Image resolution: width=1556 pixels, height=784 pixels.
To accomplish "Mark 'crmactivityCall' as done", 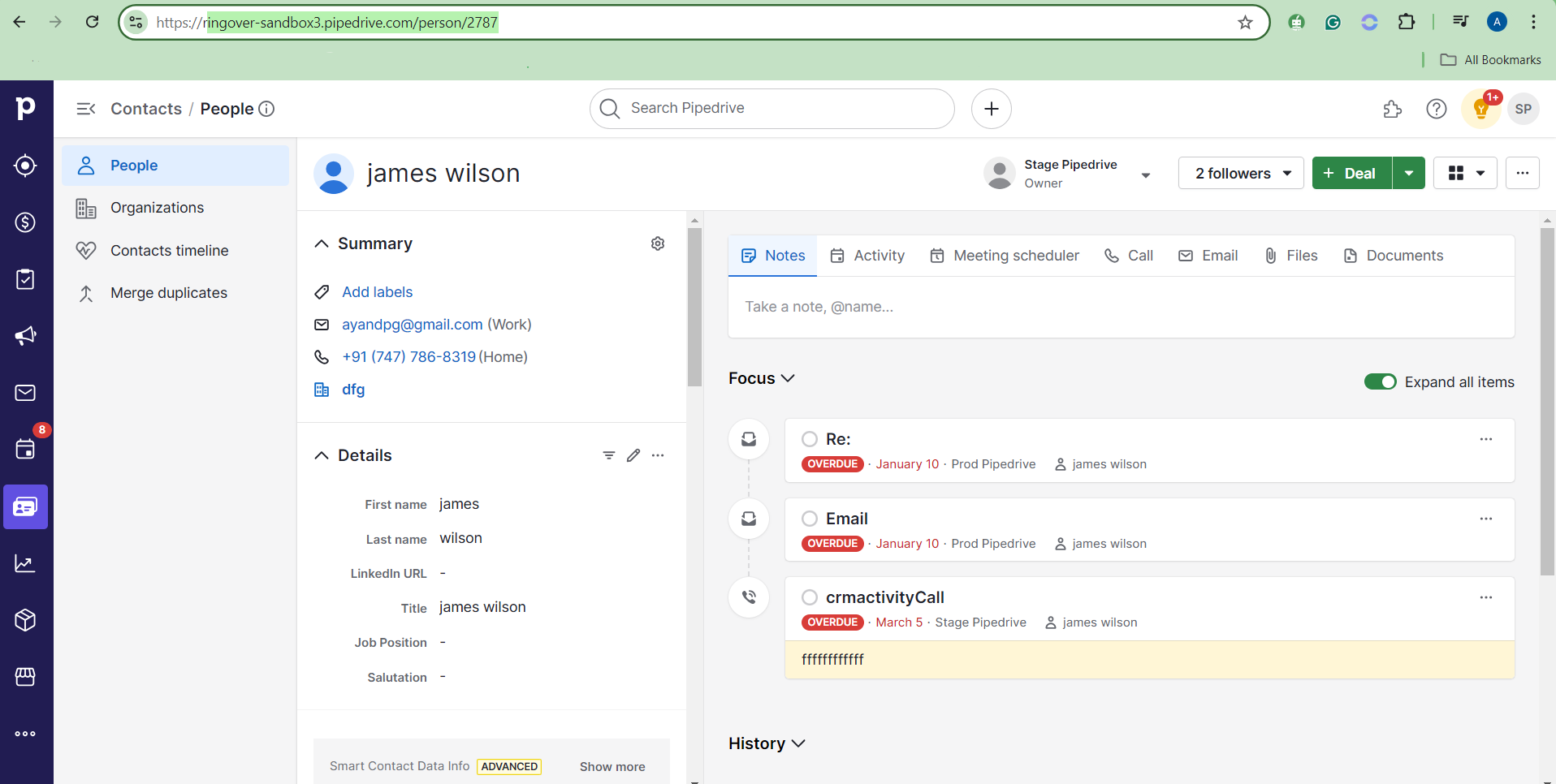I will click(x=810, y=597).
